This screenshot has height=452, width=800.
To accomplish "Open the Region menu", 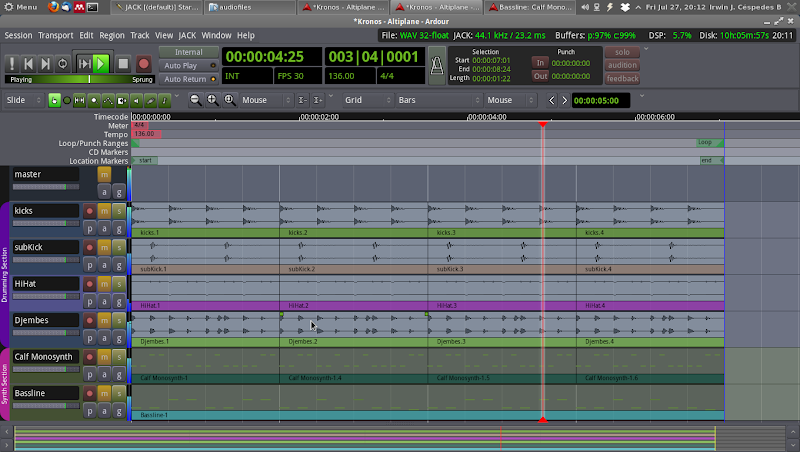I will [112, 35].
